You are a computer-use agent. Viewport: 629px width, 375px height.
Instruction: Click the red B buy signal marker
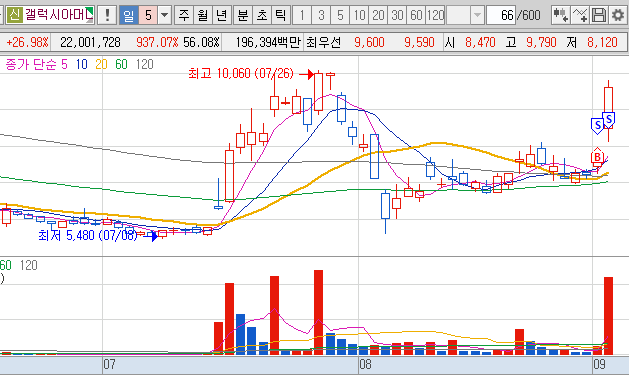pyautogui.click(x=597, y=157)
